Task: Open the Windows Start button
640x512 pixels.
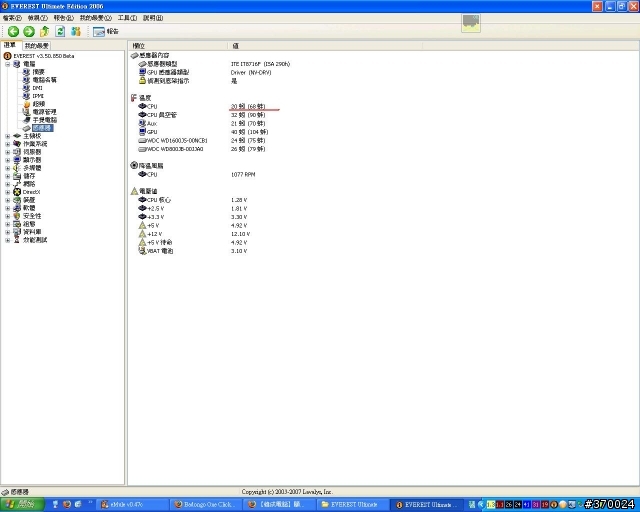Action: click(x=22, y=505)
